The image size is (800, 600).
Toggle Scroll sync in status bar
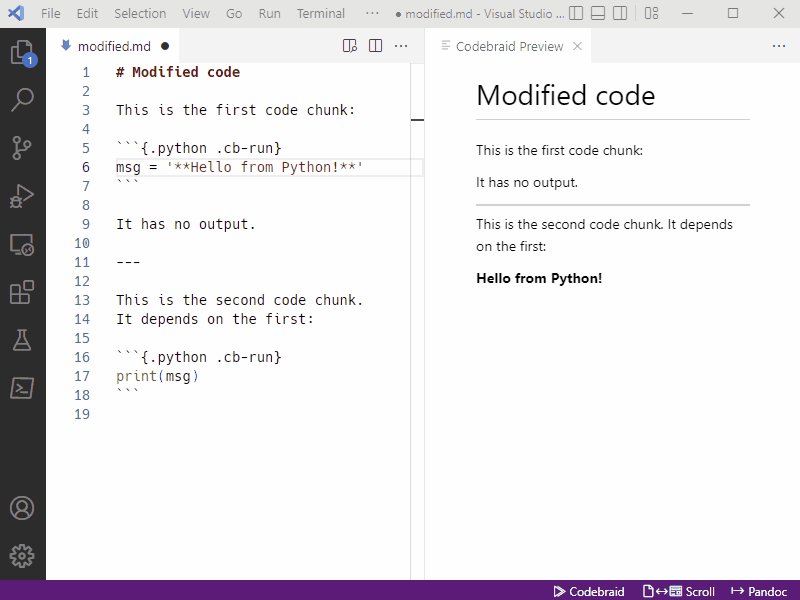(679, 591)
